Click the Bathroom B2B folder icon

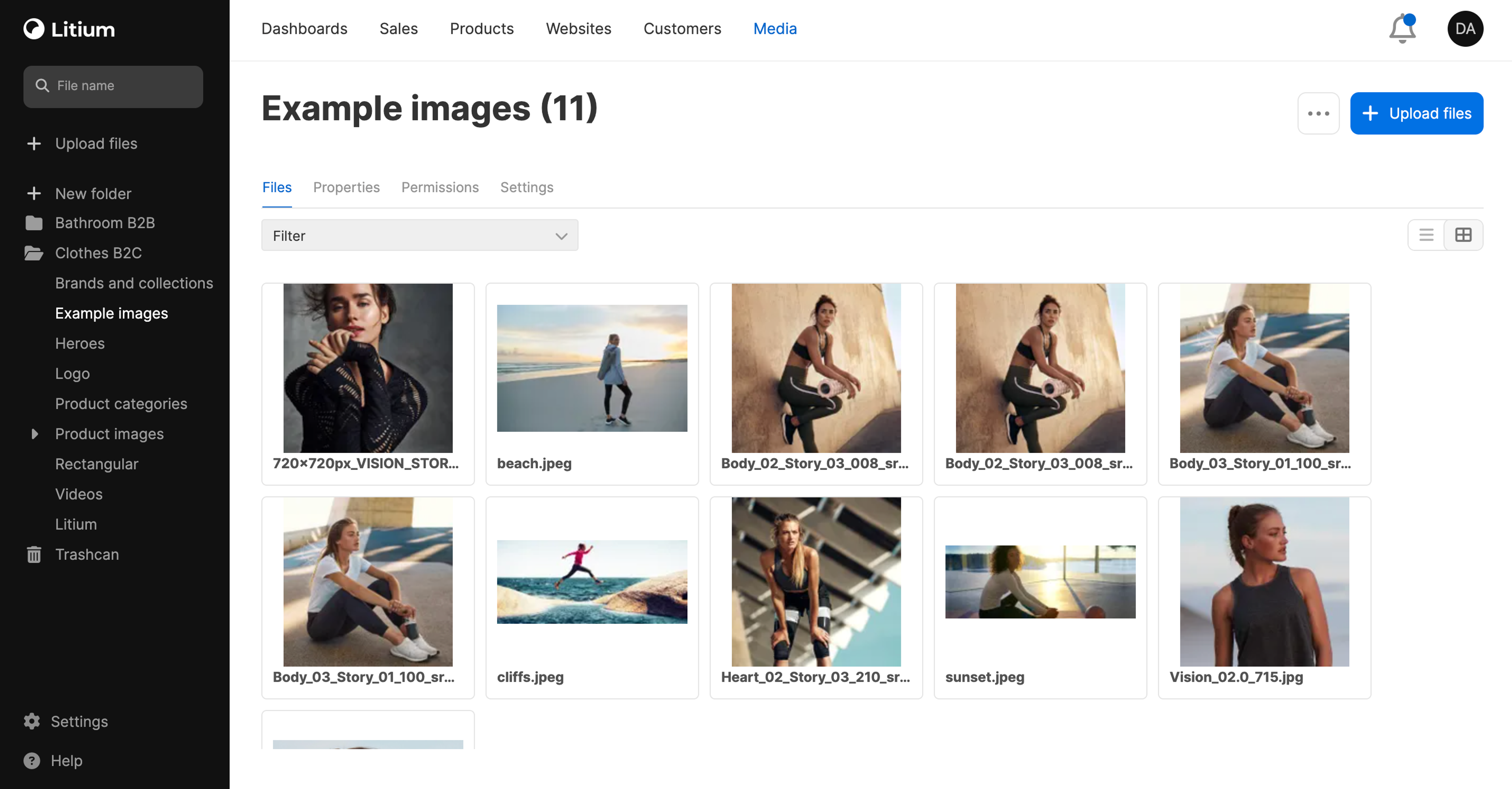click(x=34, y=223)
